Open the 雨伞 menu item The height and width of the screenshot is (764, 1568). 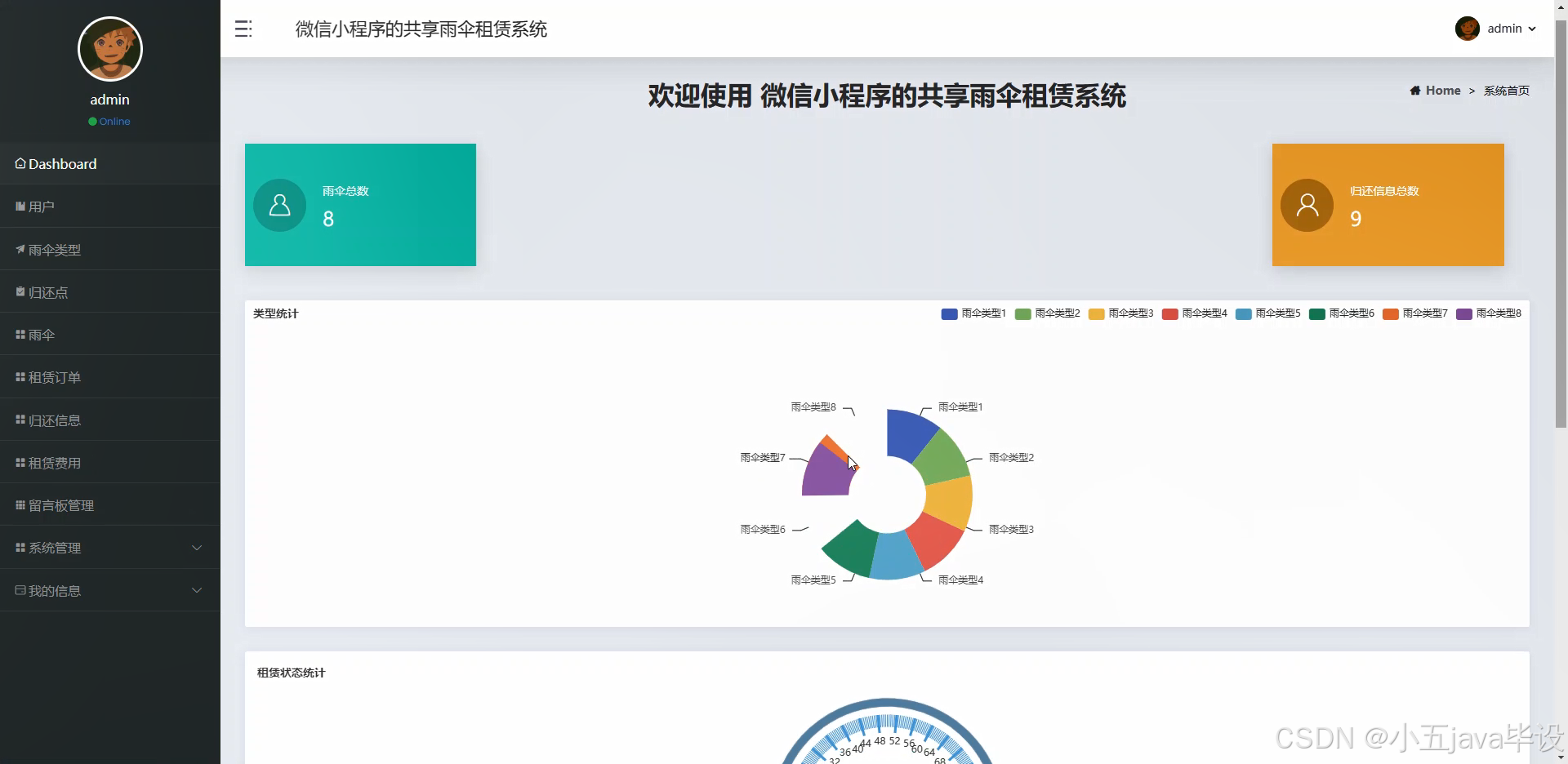coord(110,334)
